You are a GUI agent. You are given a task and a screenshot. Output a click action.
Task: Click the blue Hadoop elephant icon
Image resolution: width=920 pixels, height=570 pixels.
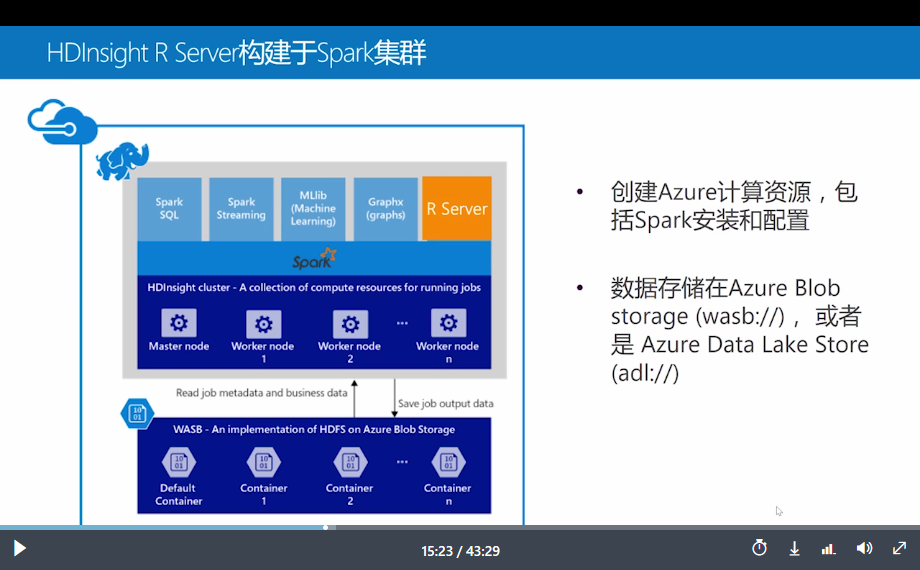123,161
